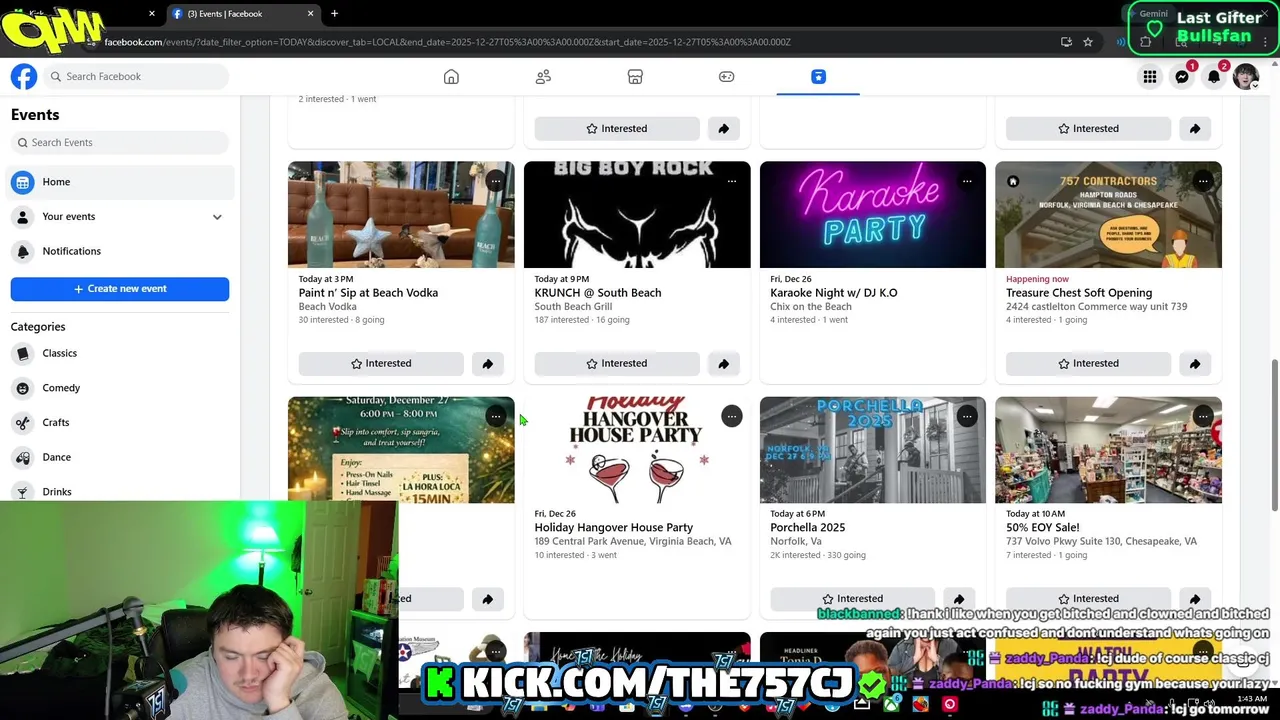Open the account profile picture menu

tap(1246, 77)
